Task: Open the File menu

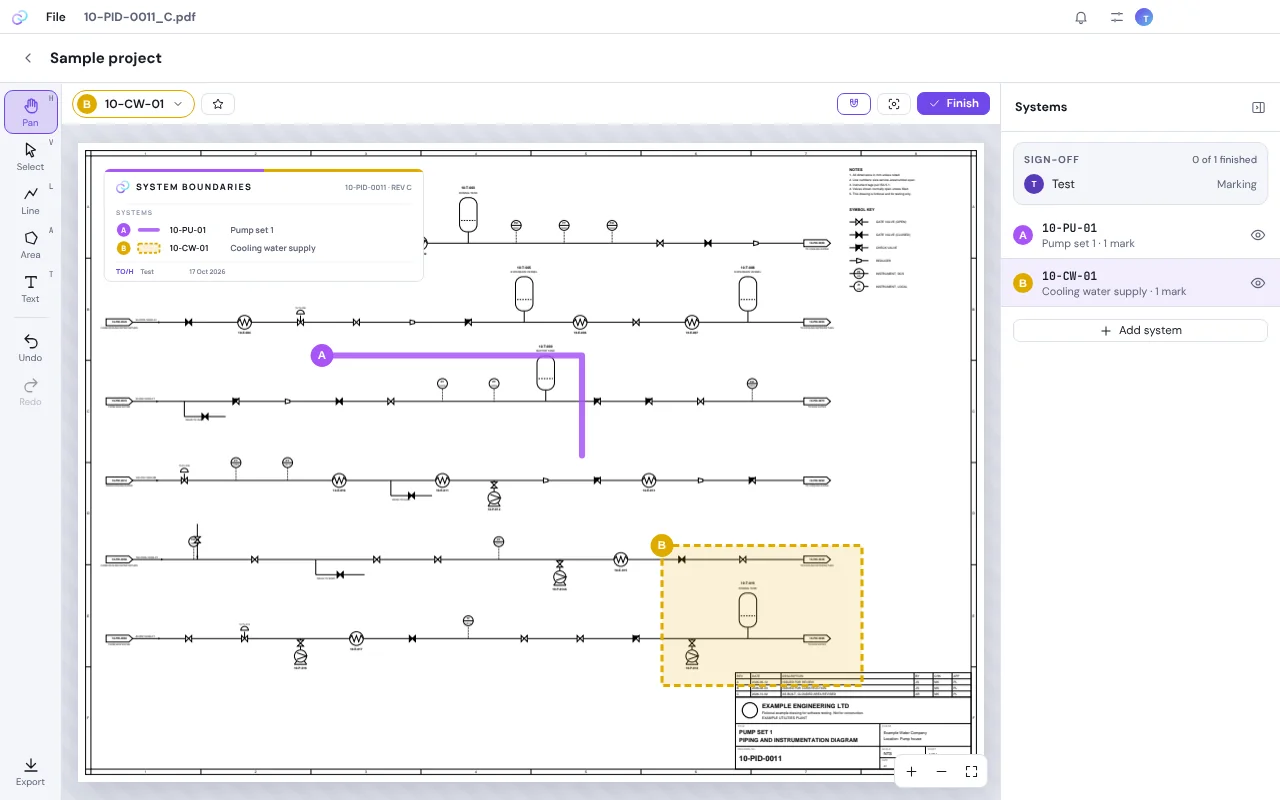Action: 56,17
